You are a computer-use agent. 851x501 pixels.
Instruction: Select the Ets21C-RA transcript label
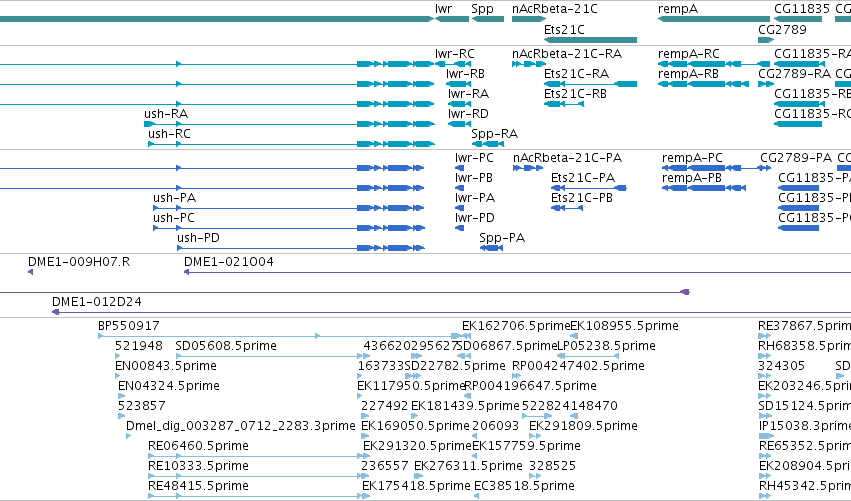(577, 74)
